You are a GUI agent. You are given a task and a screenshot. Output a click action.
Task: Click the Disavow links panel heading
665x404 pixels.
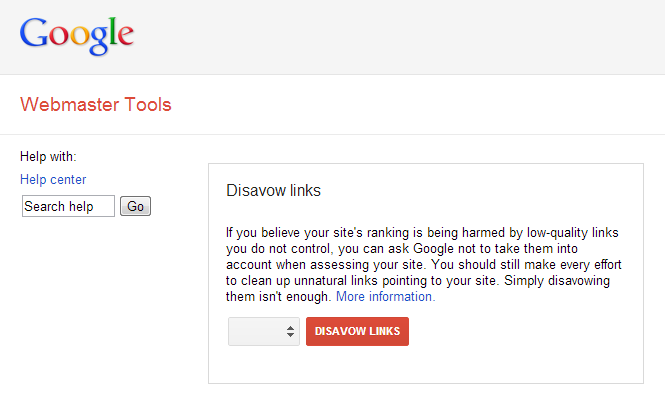274,190
